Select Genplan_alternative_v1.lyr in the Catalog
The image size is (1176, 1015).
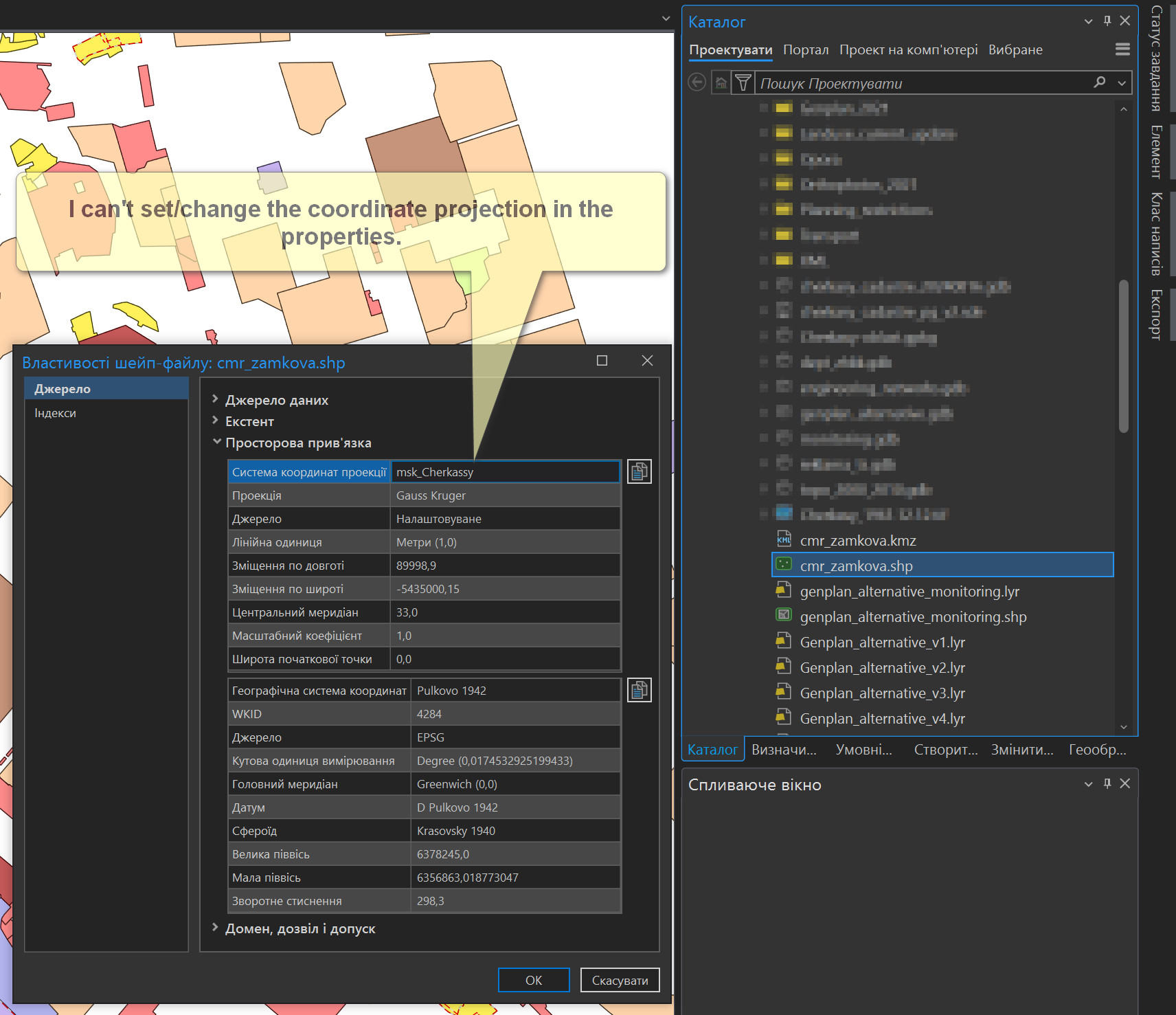883,642
